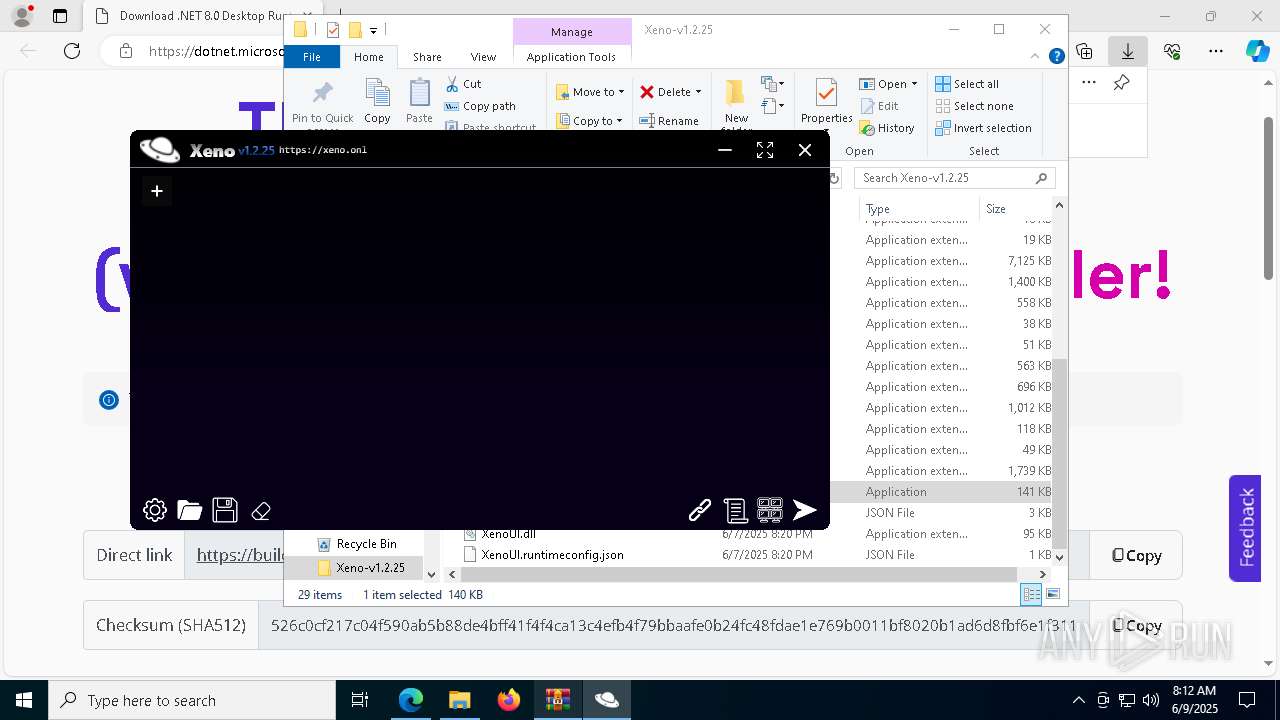Save script with Xeno floppy disk icon
The width and height of the screenshot is (1280, 720).
225,511
